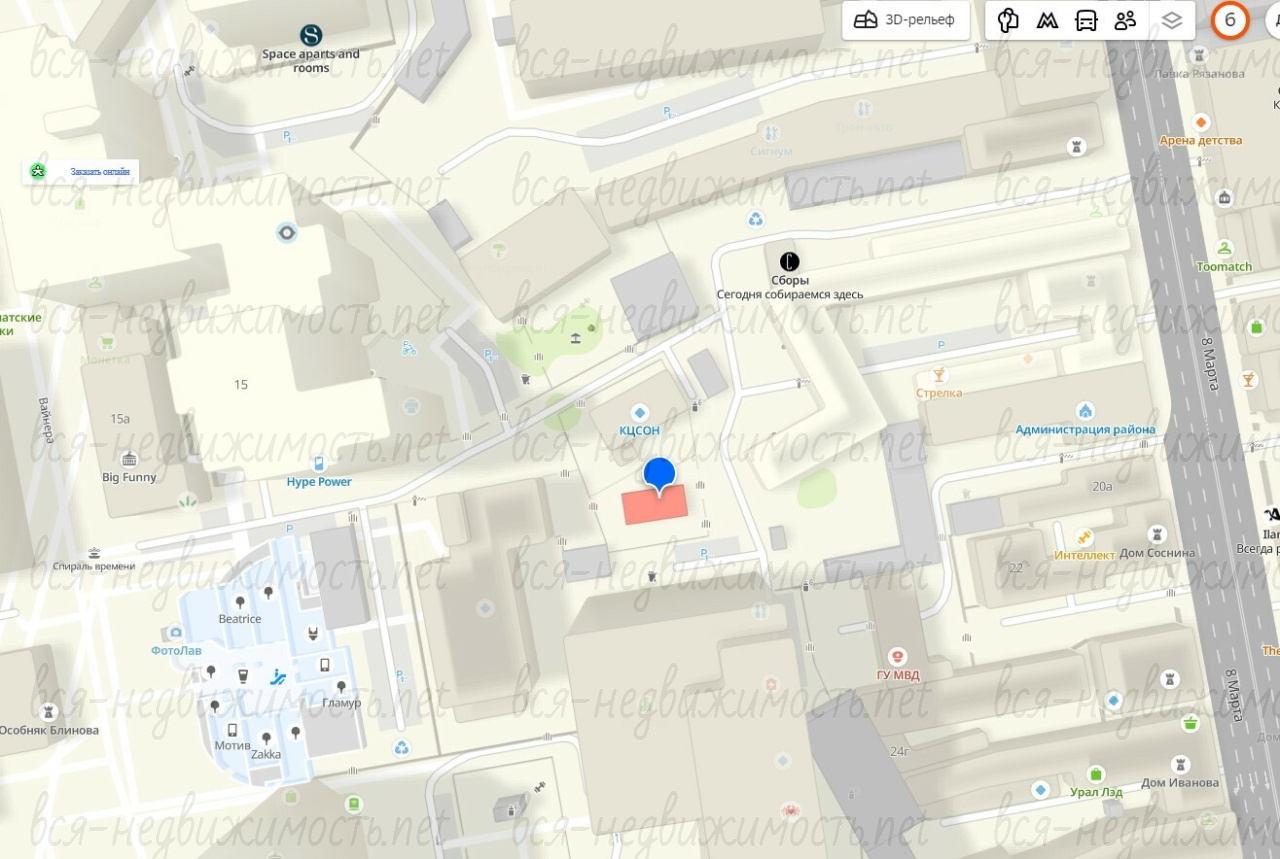Image resolution: width=1280 pixels, height=859 pixels.
Task: Select the blue location pin marker
Action: [660, 476]
